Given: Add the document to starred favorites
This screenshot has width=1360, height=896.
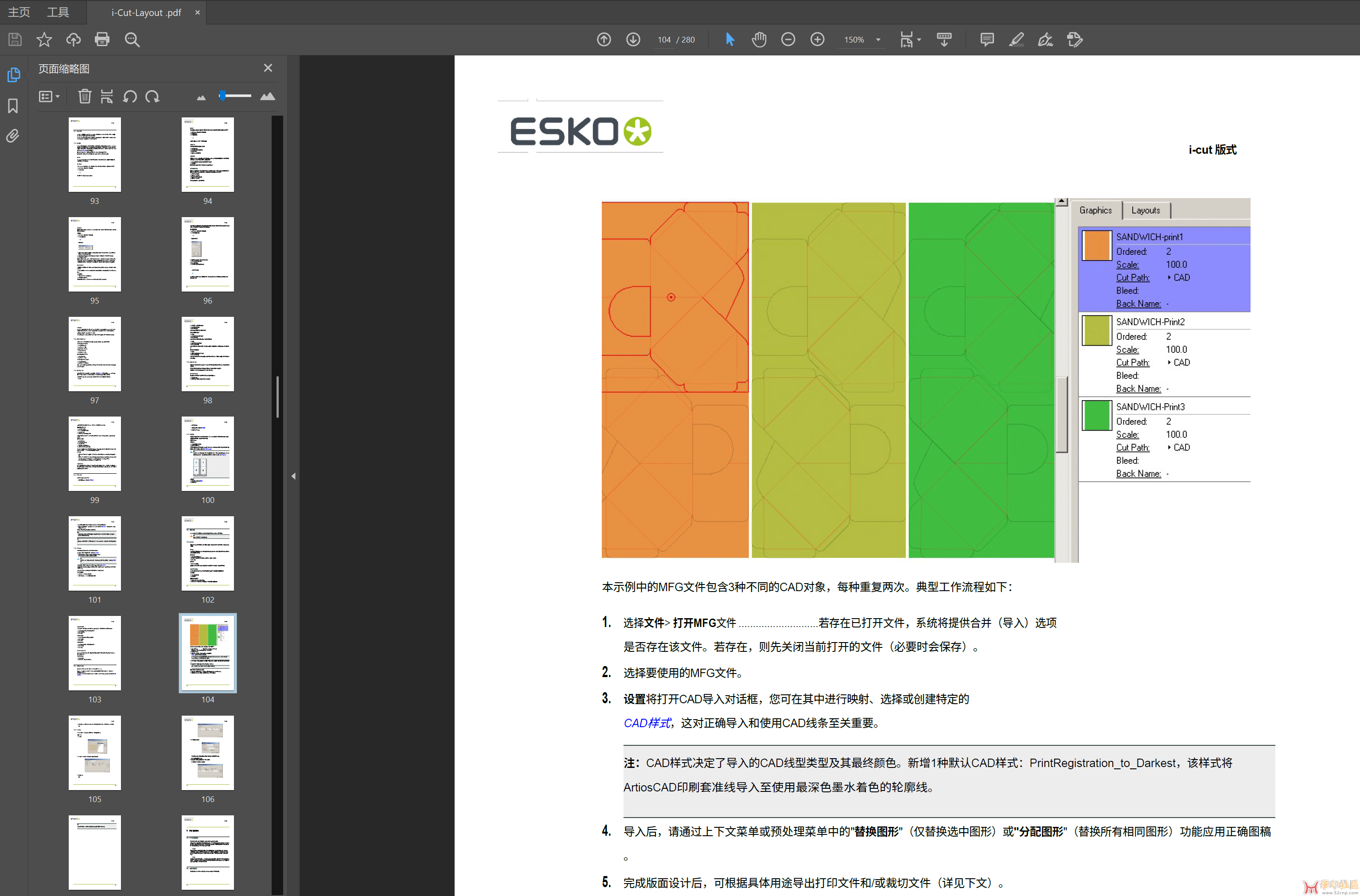Looking at the screenshot, I should coord(44,39).
